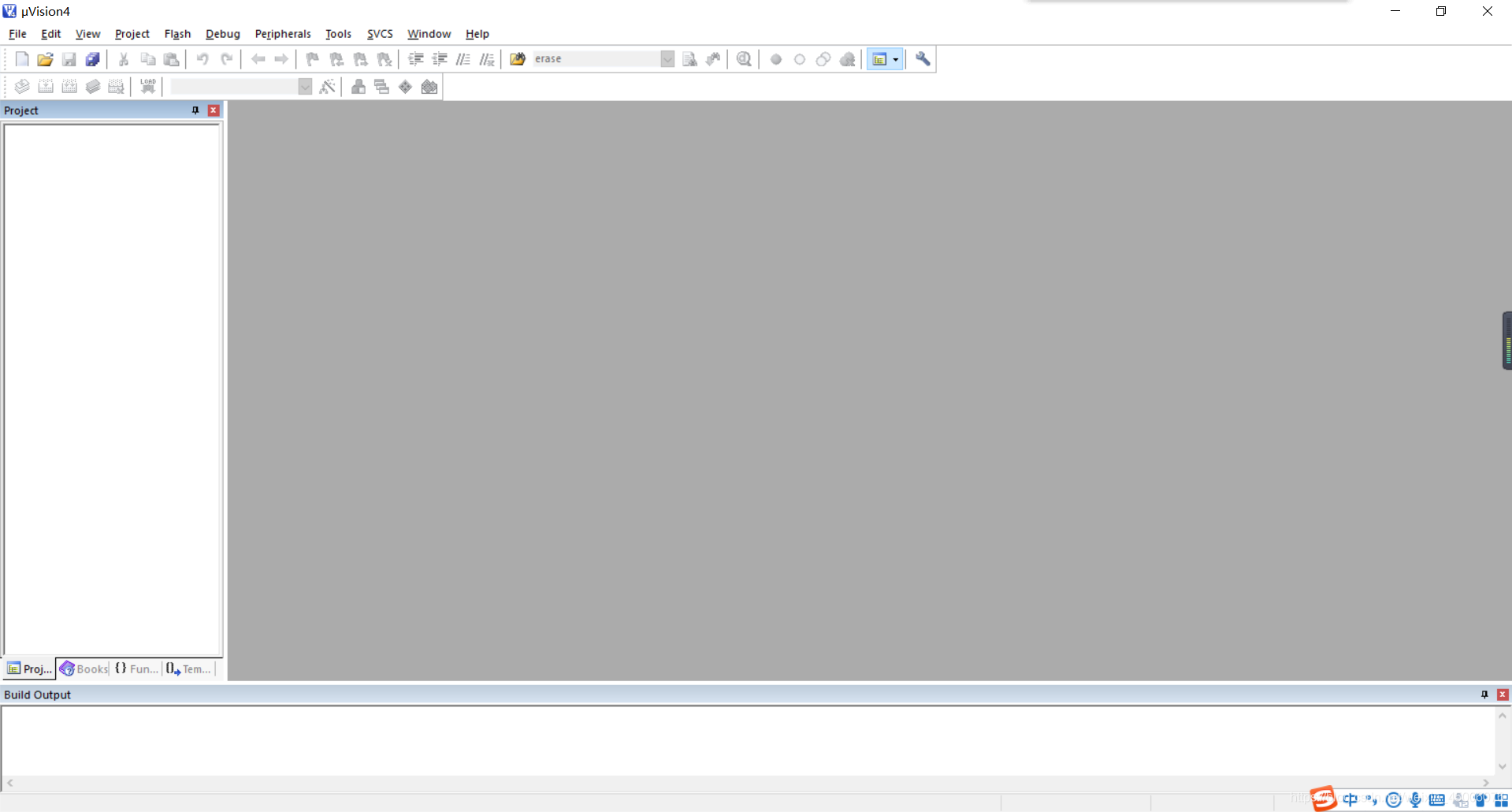The image size is (1512, 812).
Task: Open the Project menu
Action: pyautogui.click(x=132, y=34)
